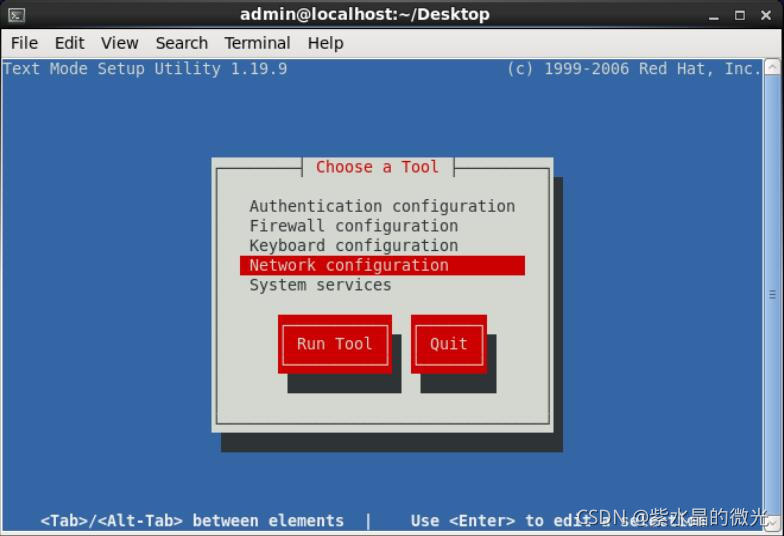The height and width of the screenshot is (536, 784).
Task: Click the Quit button
Action: [x=448, y=344]
